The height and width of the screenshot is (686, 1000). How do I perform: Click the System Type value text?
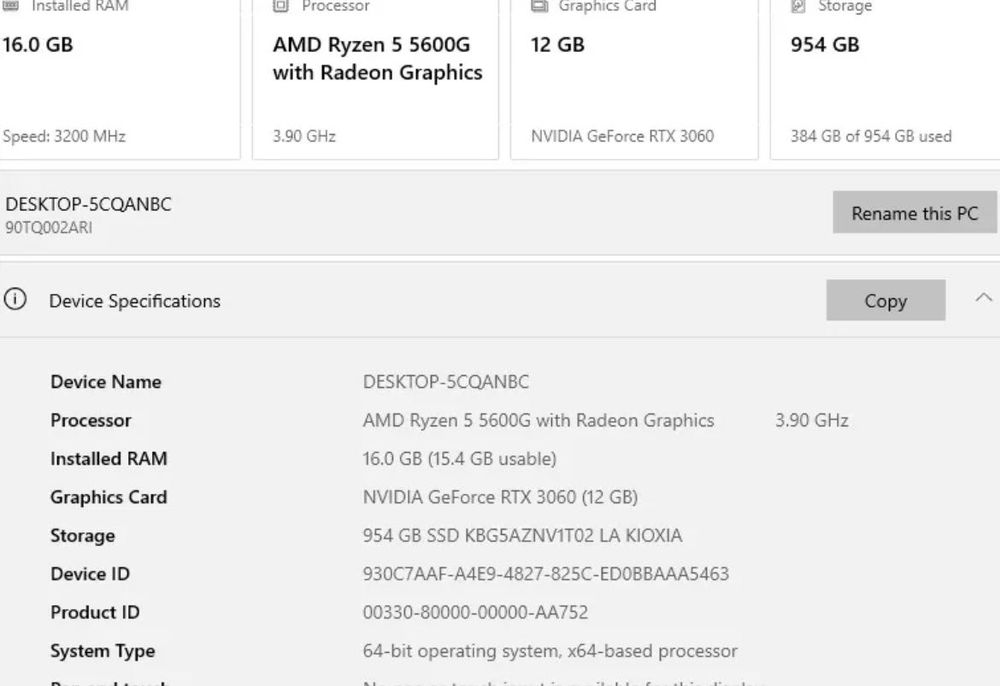549,651
